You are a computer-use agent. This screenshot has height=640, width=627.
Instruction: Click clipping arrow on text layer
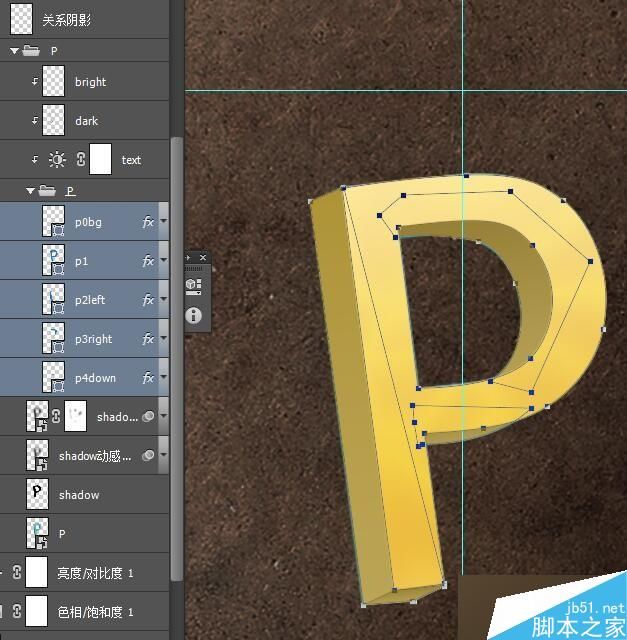[x=35, y=159]
